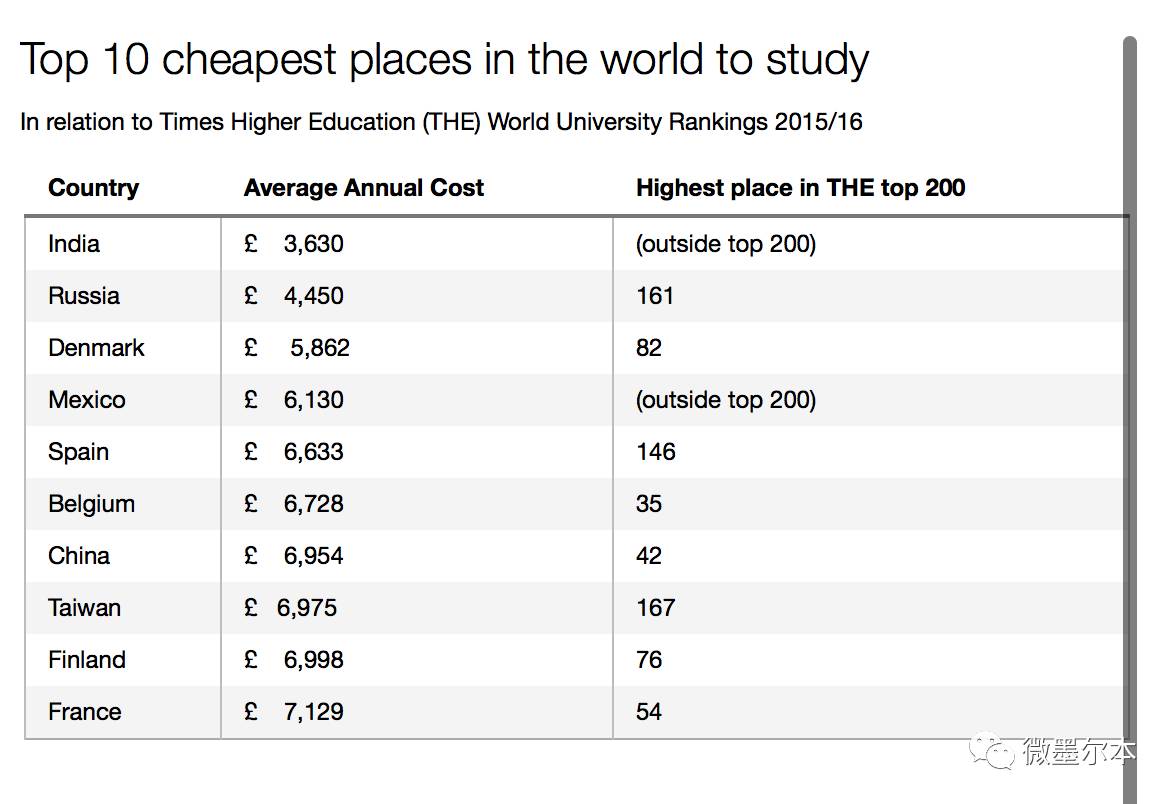The width and height of the screenshot is (1176, 804).
Task: Click Belgium's ranking value 35
Action: point(649,504)
